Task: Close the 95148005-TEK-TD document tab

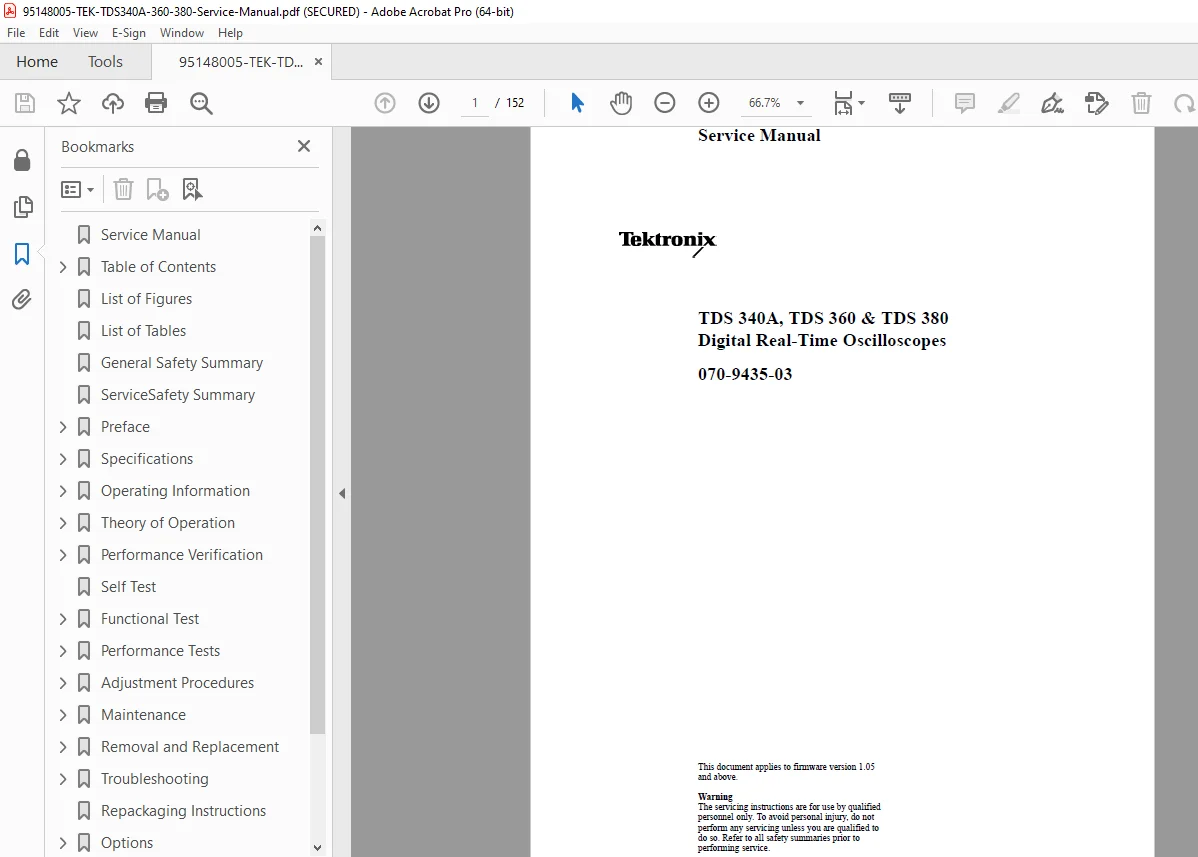Action: 319,62
